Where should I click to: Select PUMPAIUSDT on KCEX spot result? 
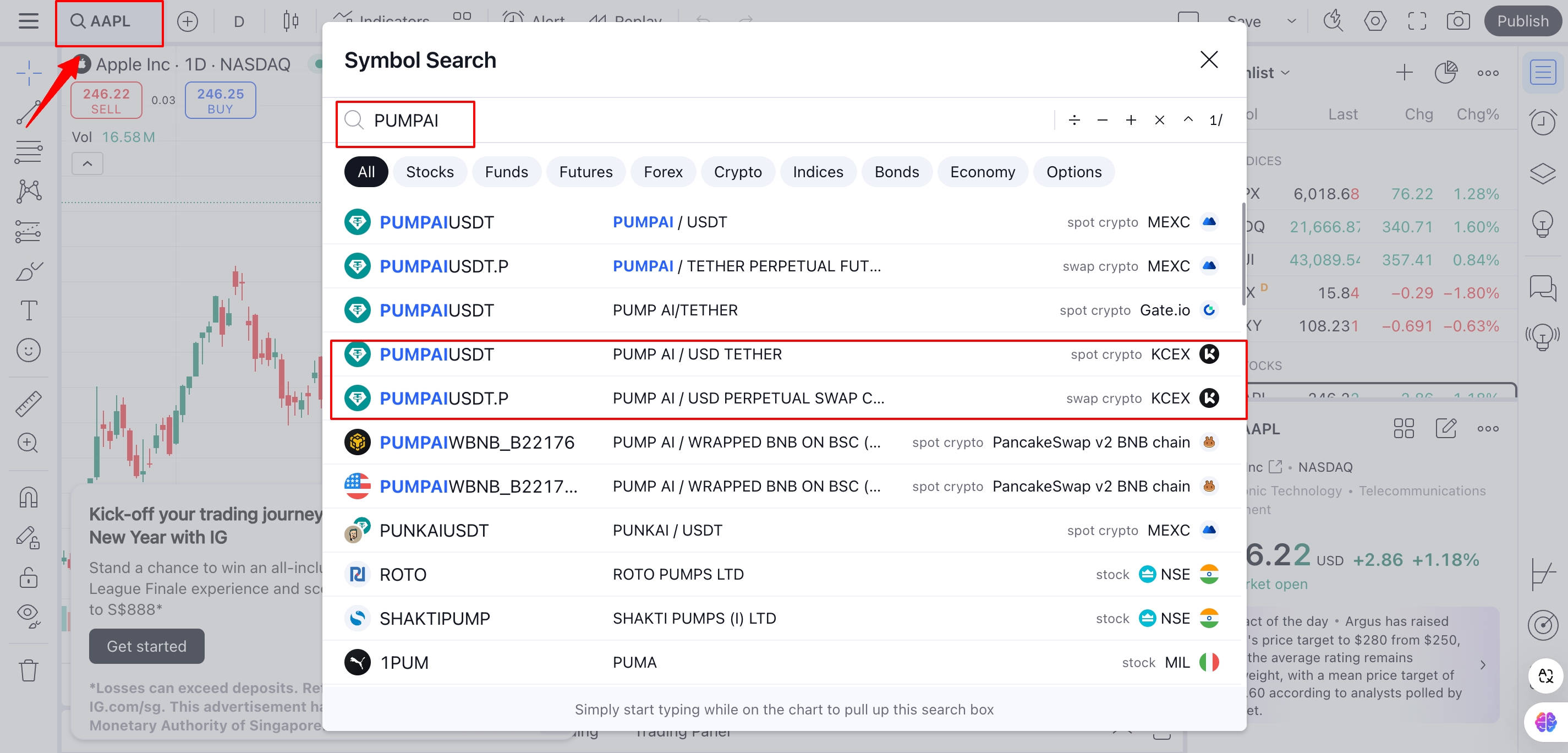782,354
